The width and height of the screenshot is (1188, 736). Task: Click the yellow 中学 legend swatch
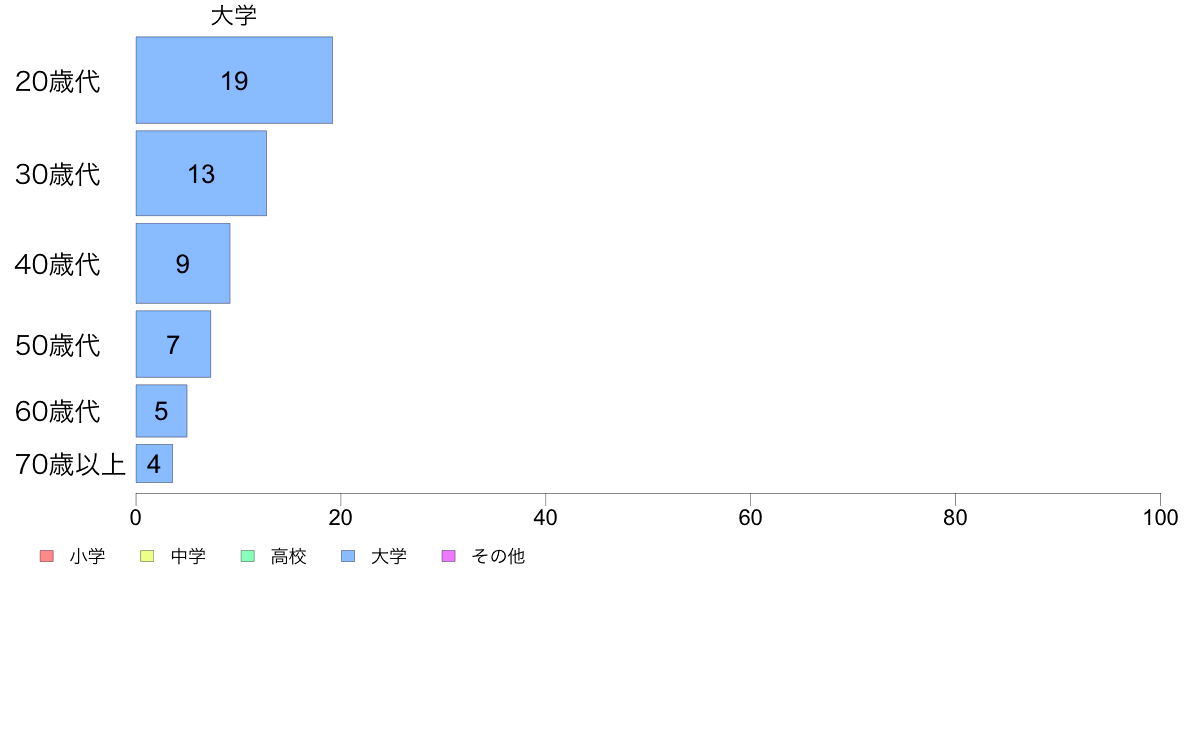click(147, 556)
